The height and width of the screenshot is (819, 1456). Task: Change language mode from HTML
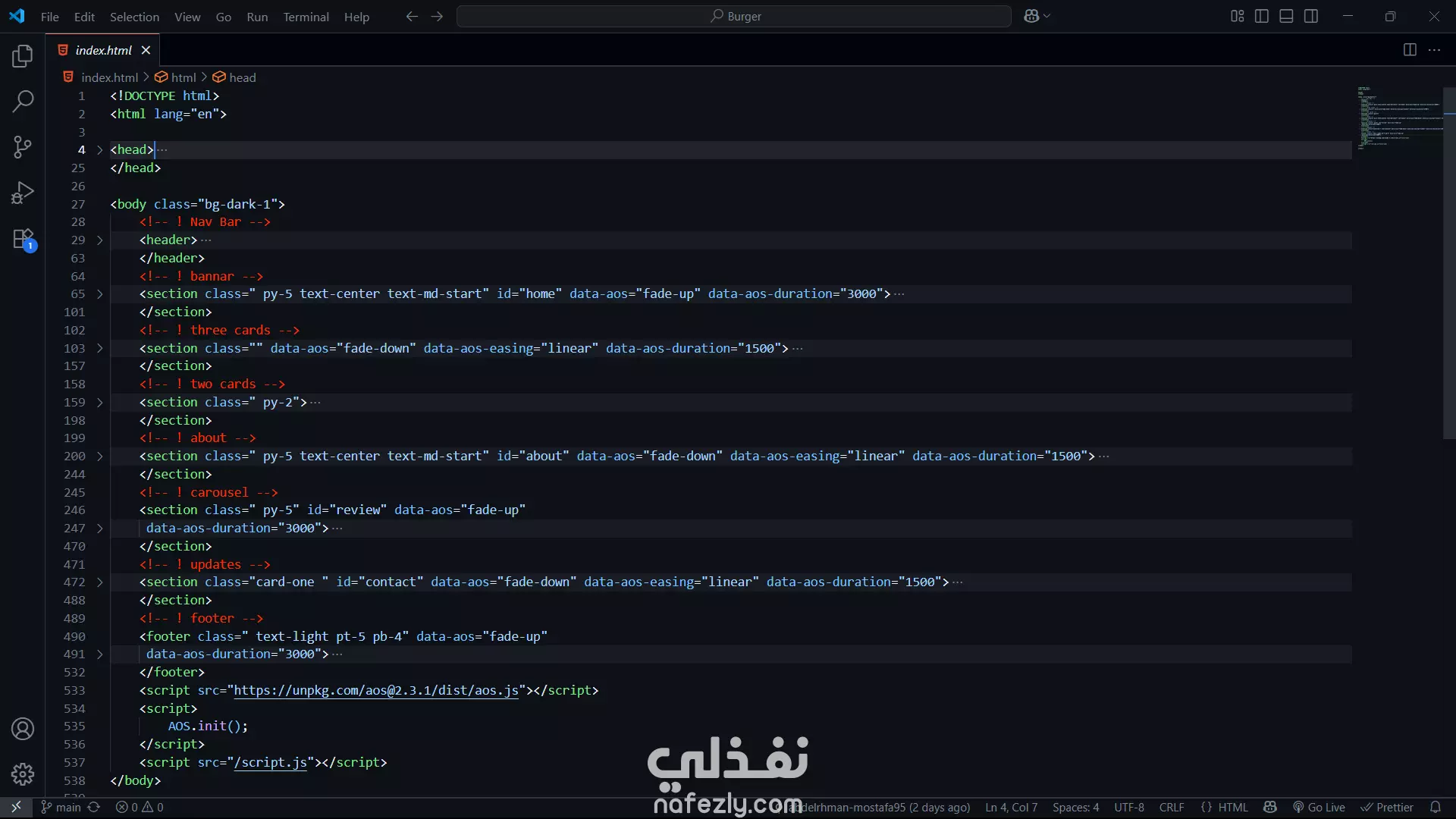coord(1233,807)
